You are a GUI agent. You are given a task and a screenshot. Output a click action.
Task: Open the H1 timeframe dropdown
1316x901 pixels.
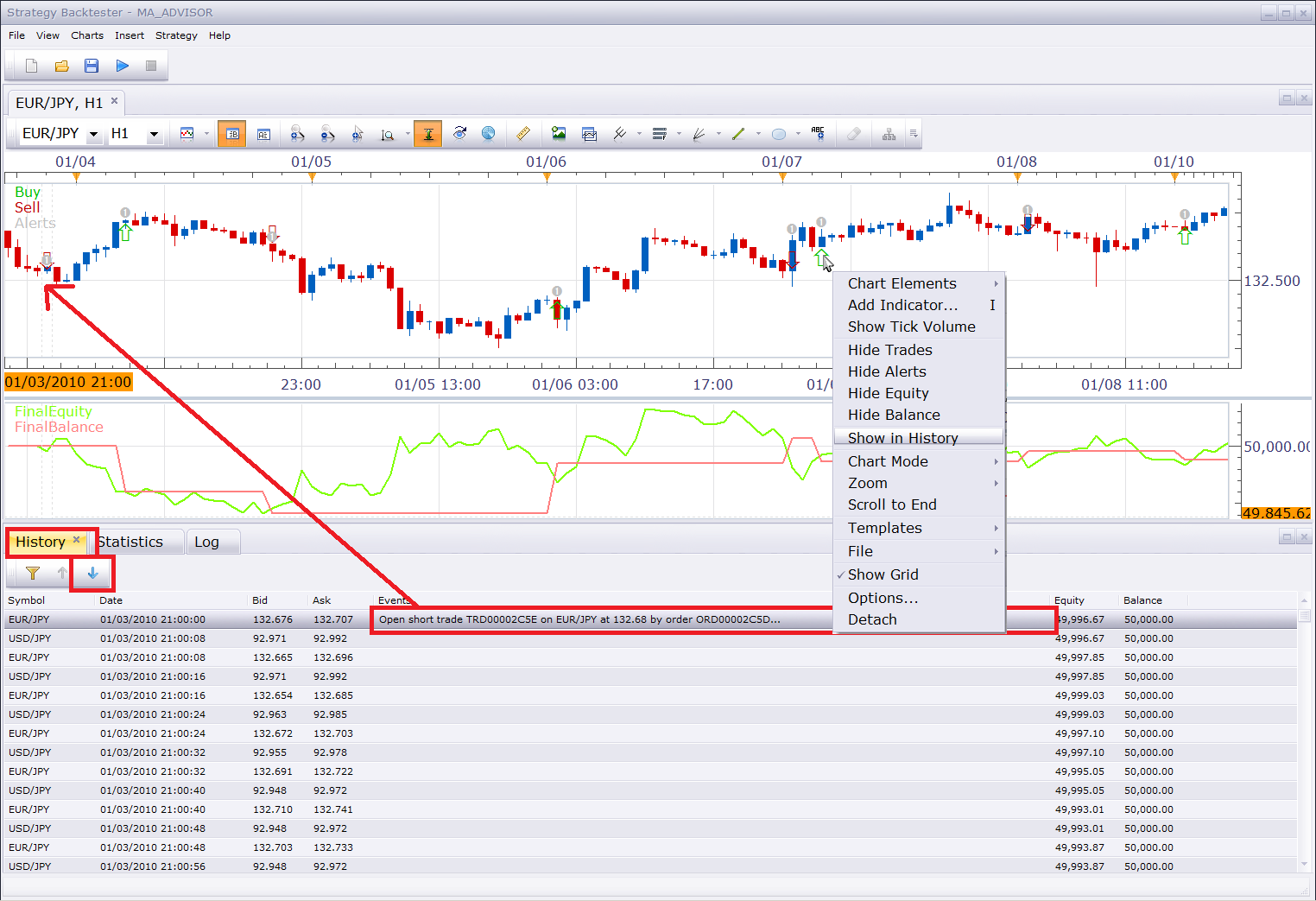(136, 133)
